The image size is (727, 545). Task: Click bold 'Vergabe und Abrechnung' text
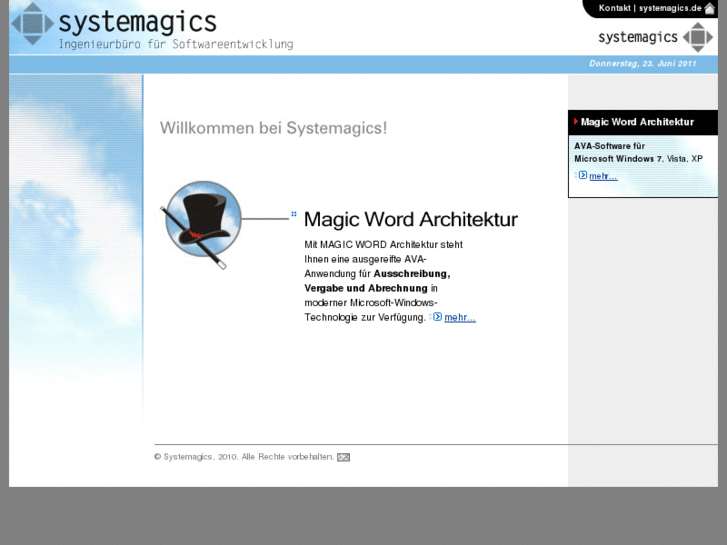pos(366,289)
